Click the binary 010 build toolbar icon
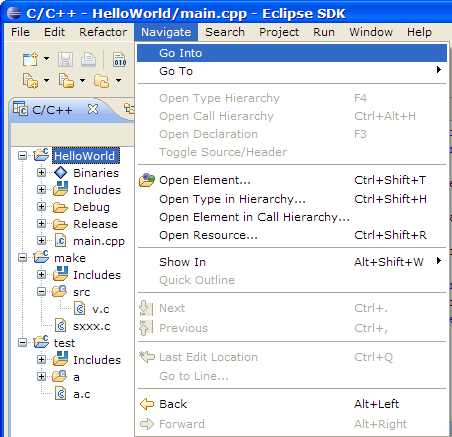The height and width of the screenshot is (437, 452). pyautogui.click(x=119, y=60)
